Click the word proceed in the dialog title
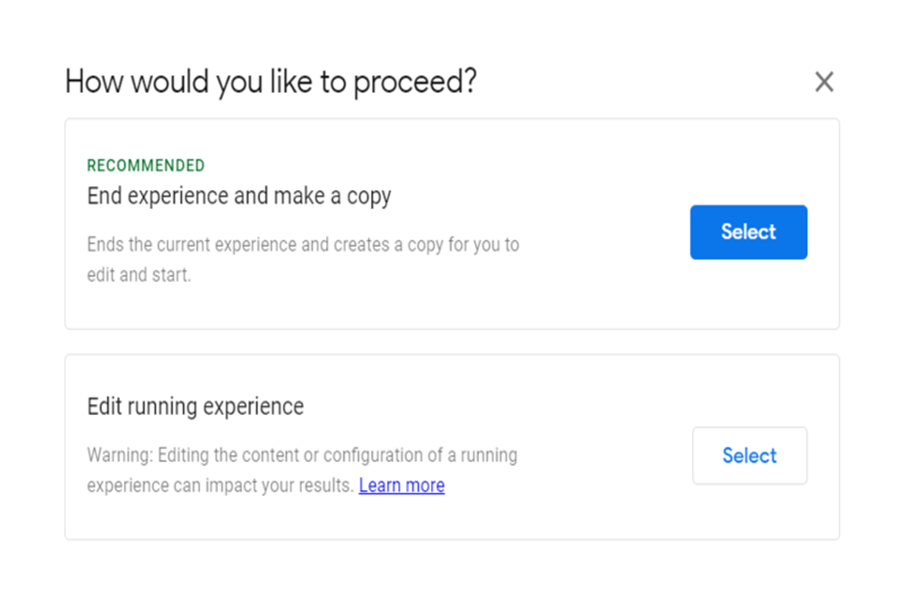 click(414, 83)
